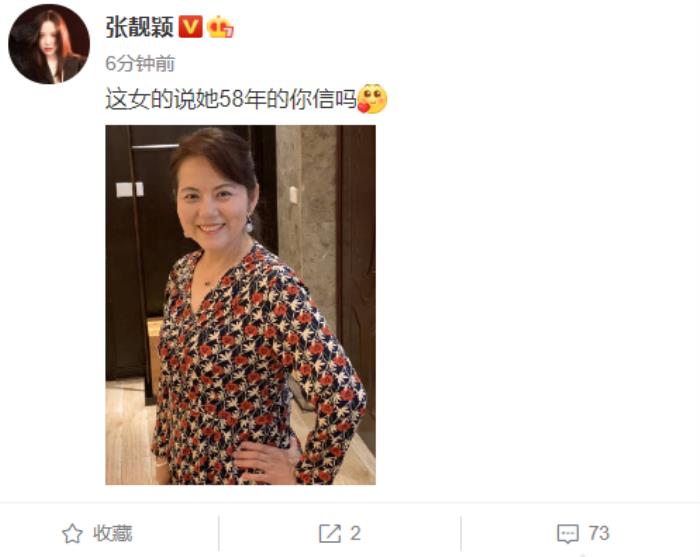Click the repost count 2
Image resolution: width=700 pixels, height=557 pixels.
pos(355,533)
